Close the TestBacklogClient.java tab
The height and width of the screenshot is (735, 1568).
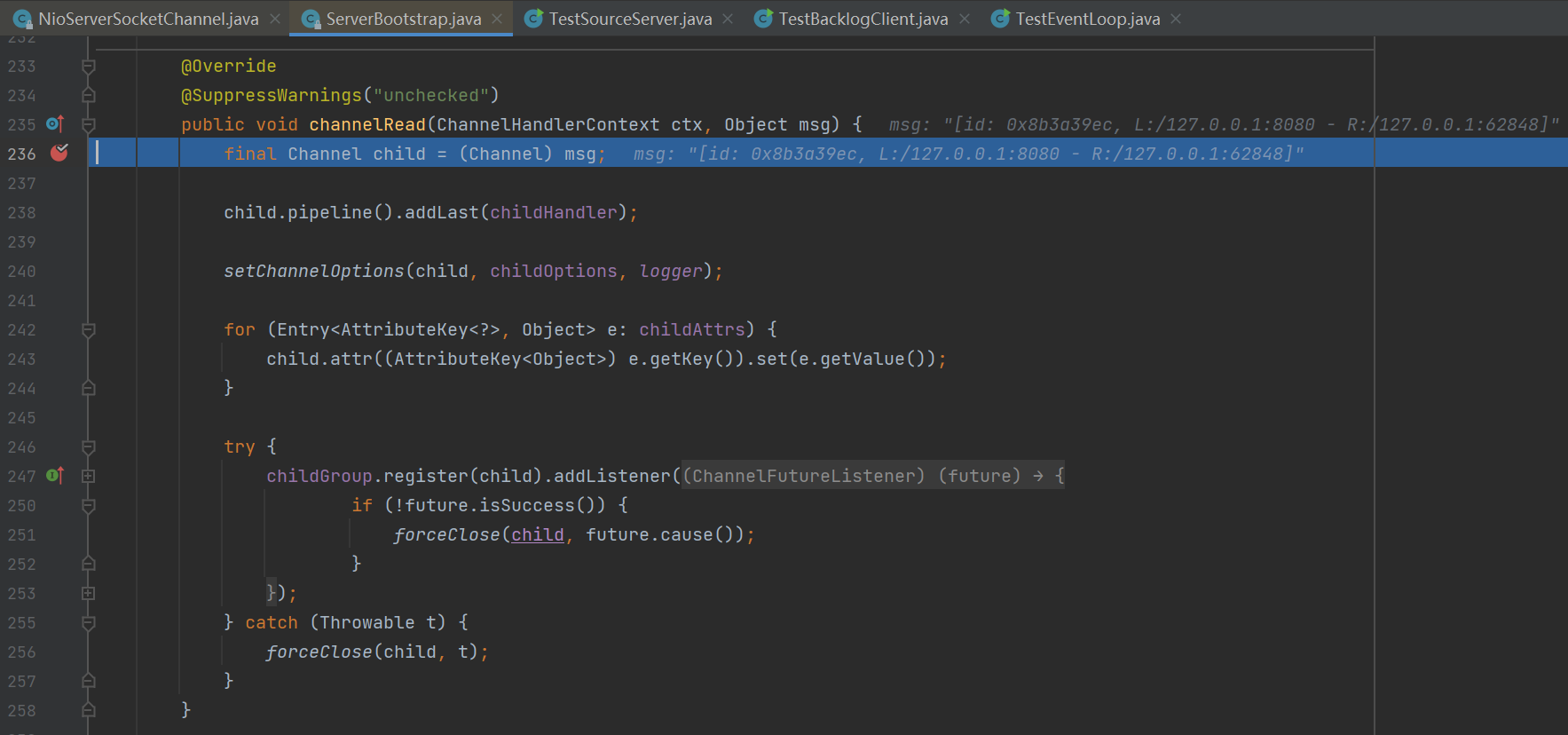pos(965,19)
